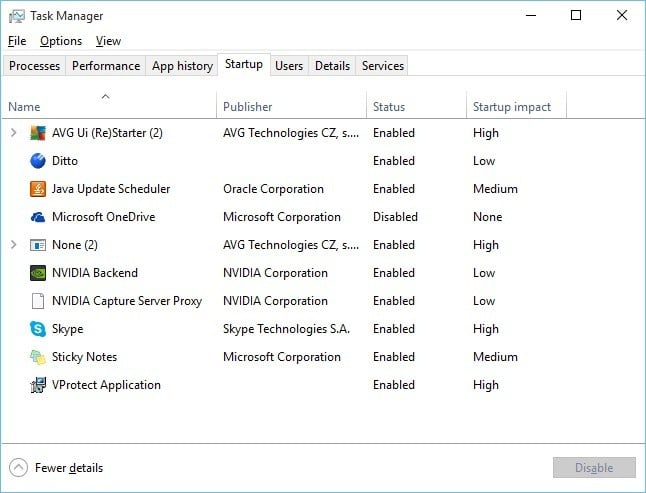Click the AVG Ui (Re)Starter icon
This screenshot has height=493, width=646.
[x=39, y=133]
